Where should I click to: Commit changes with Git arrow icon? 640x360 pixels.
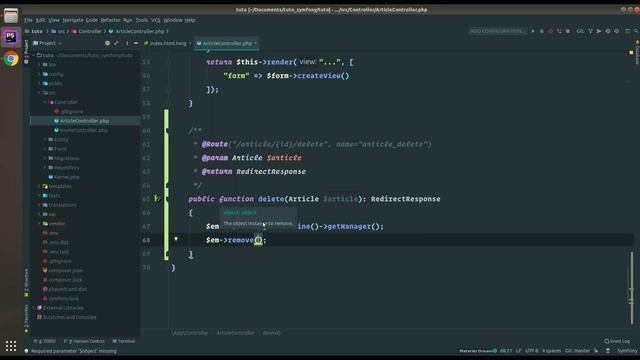(599, 31)
